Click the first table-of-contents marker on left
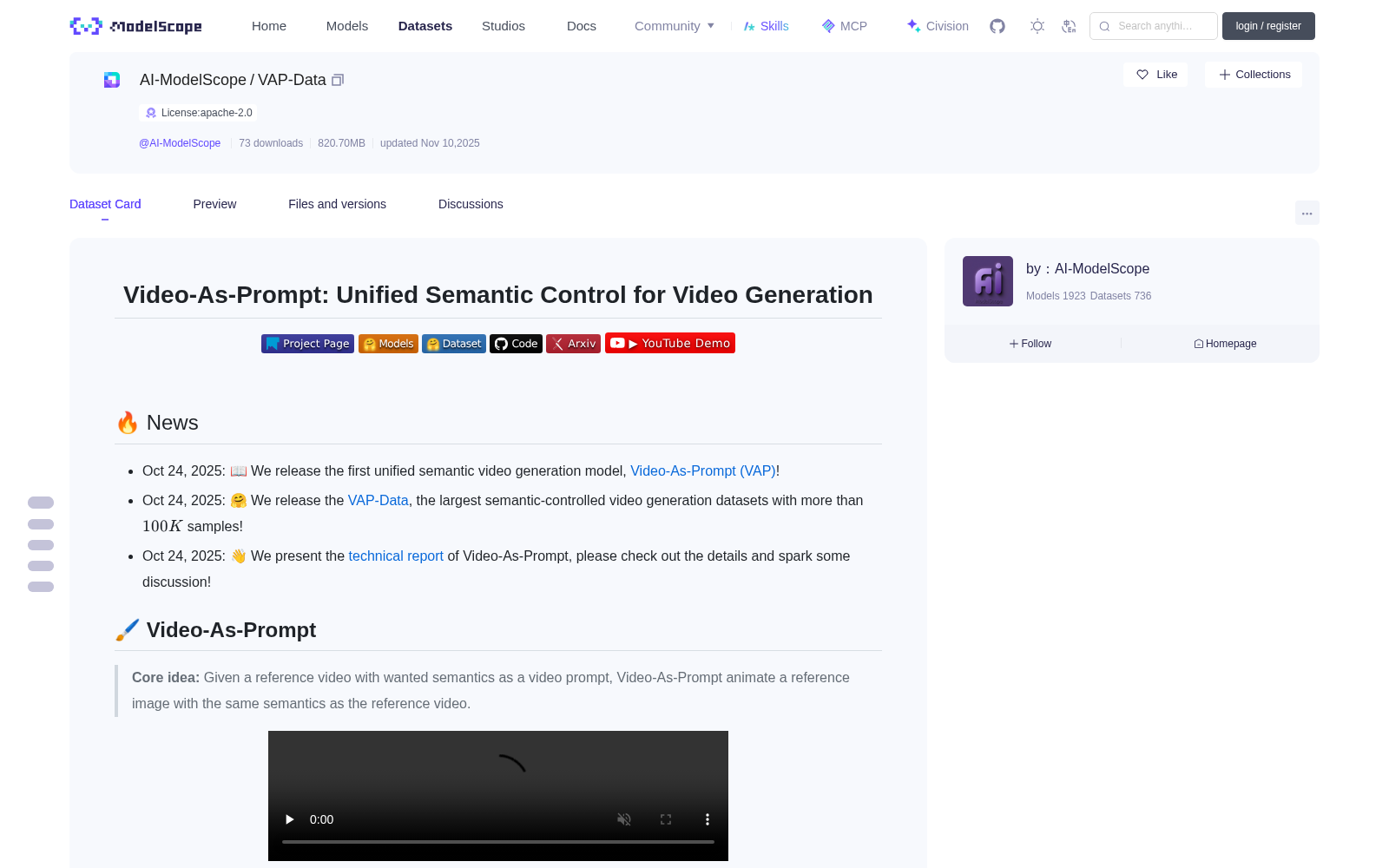The image size is (1389, 868). [x=41, y=503]
